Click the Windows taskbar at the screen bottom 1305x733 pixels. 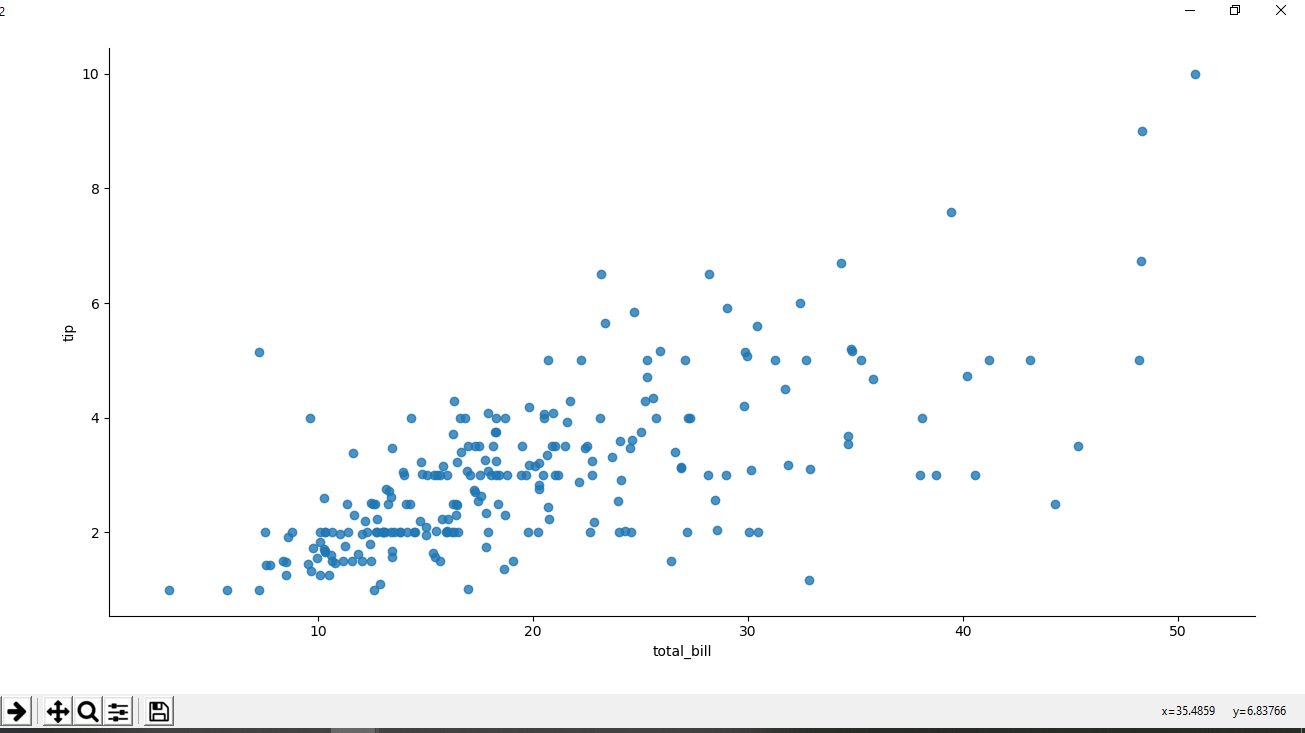[x=650, y=729]
